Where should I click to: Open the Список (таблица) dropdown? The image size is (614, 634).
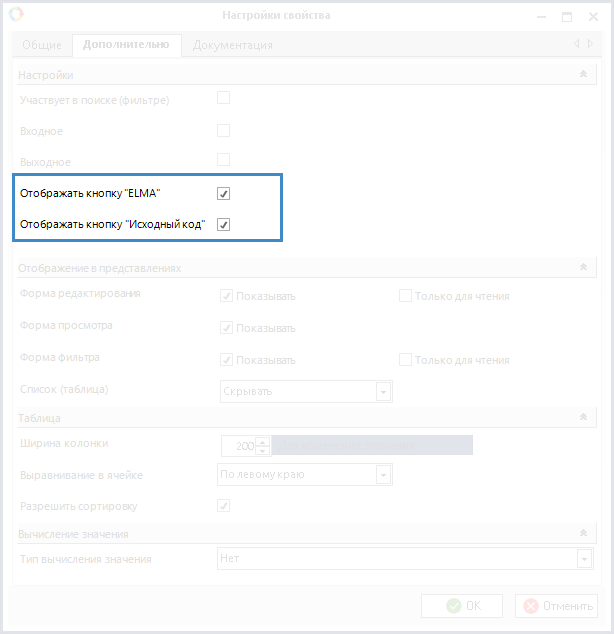383,391
